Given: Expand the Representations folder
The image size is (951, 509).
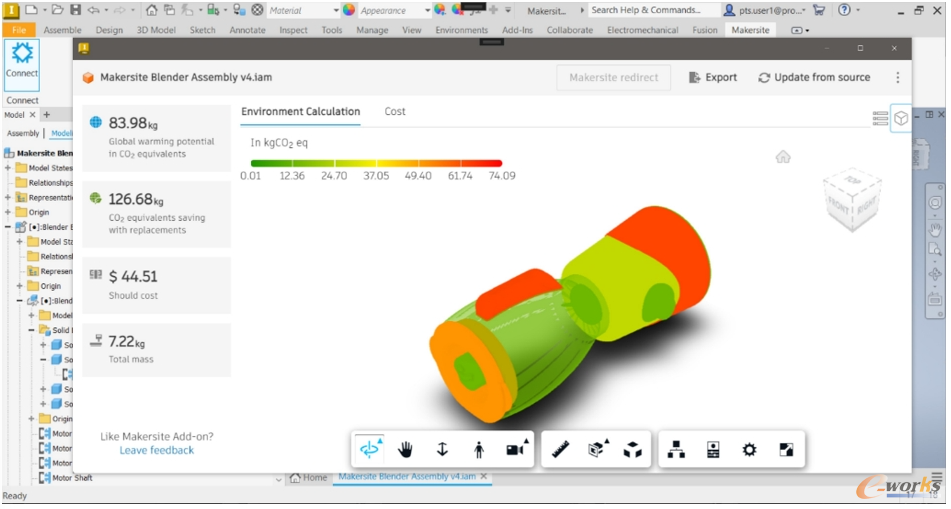Looking at the screenshot, I should (x=8, y=197).
